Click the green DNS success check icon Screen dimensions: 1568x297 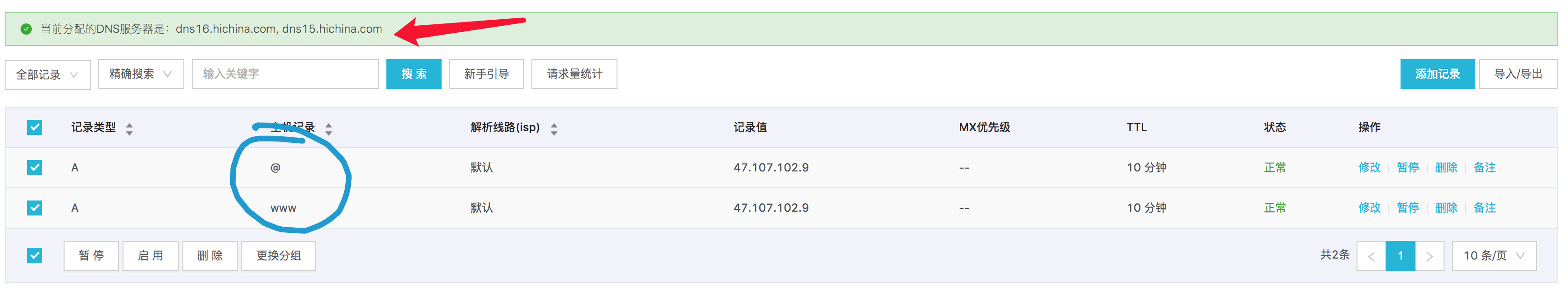(26, 29)
